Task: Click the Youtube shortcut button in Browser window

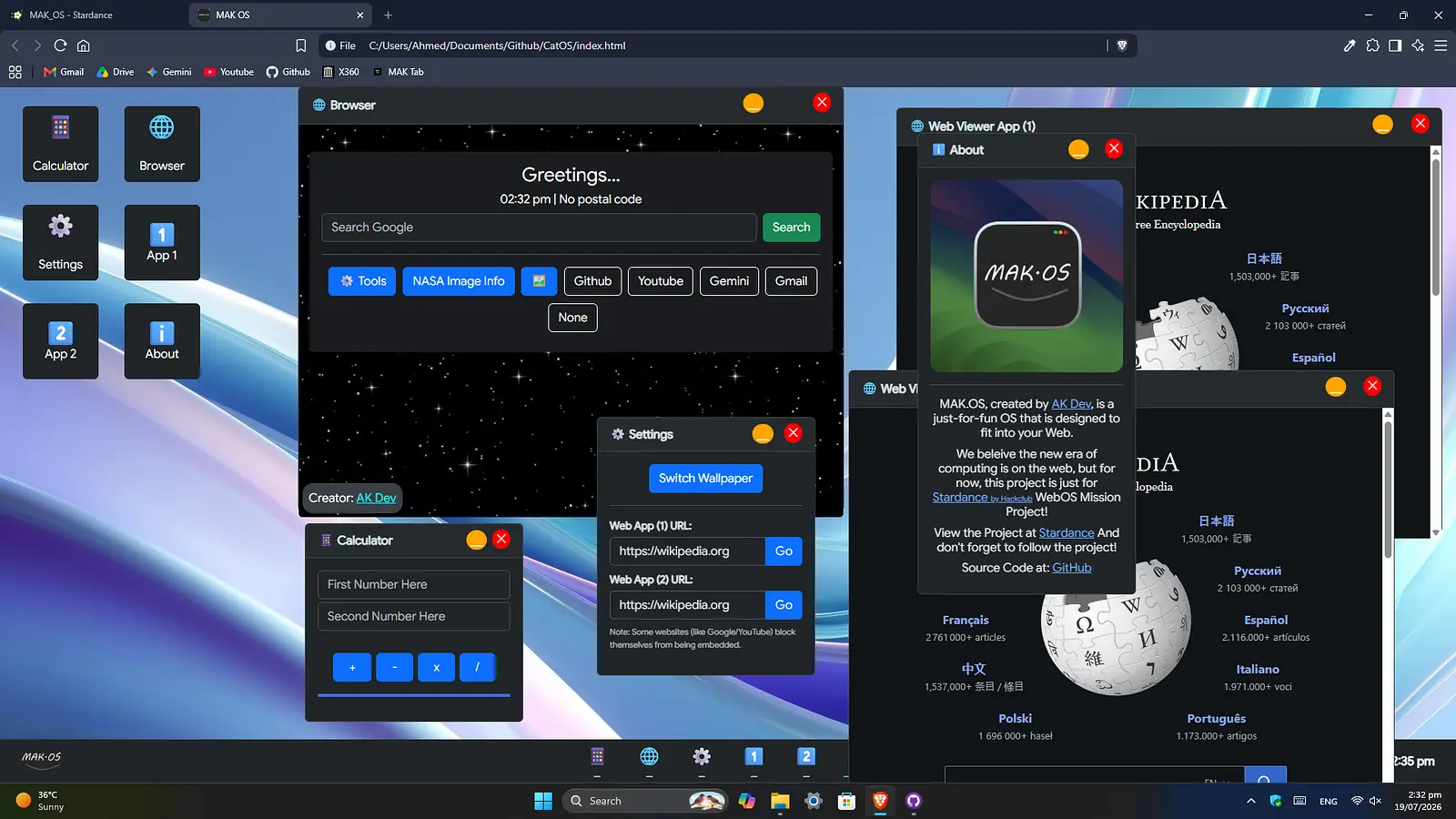Action: click(x=661, y=281)
